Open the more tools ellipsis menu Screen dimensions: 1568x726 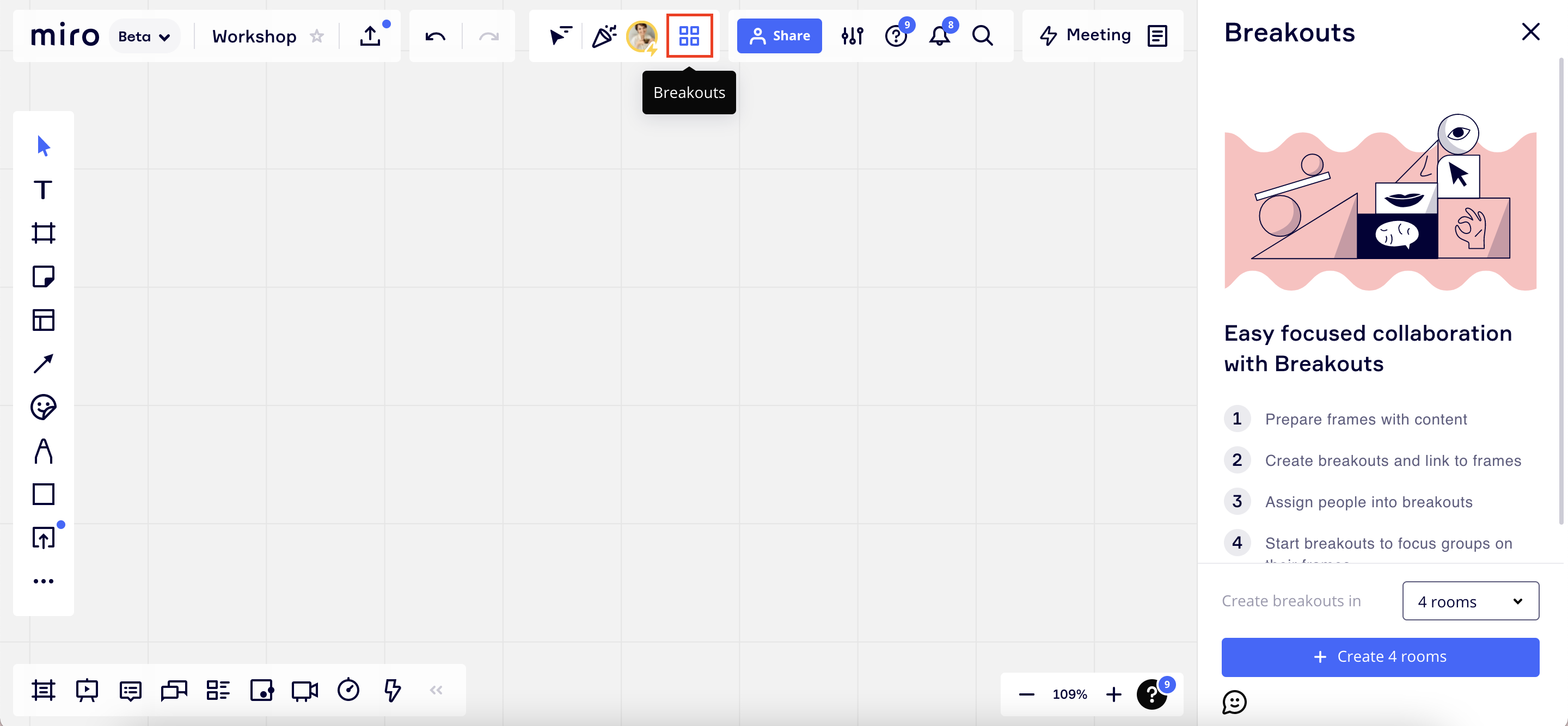click(x=43, y=581)
